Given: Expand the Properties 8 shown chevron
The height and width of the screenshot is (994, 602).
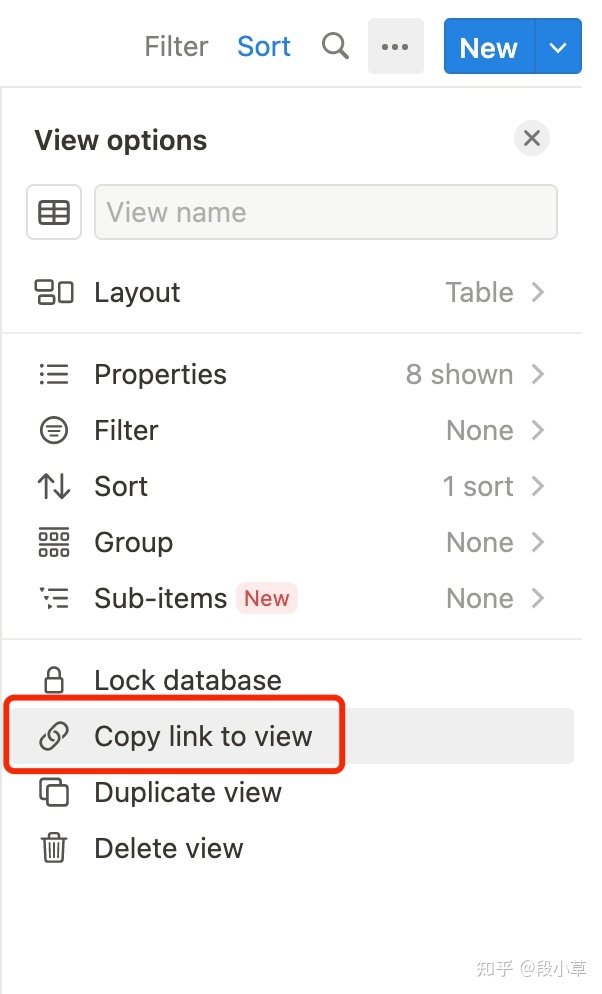Looking at the screenshot, I should [x=538, y=374].
